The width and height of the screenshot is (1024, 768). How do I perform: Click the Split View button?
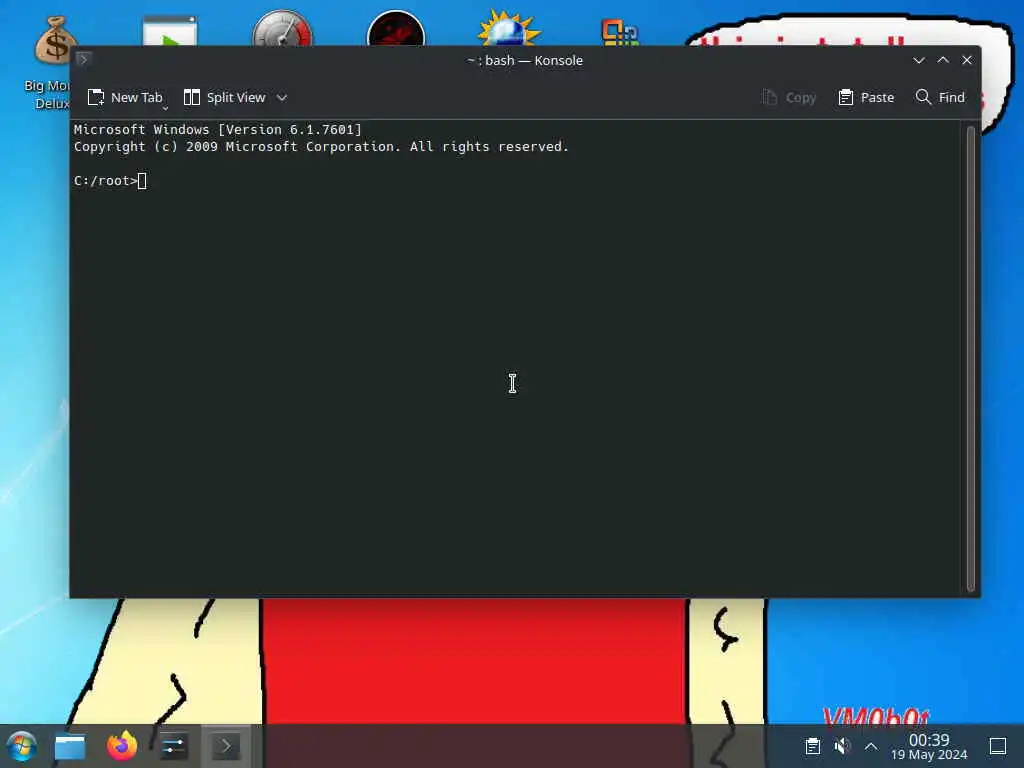225,98
